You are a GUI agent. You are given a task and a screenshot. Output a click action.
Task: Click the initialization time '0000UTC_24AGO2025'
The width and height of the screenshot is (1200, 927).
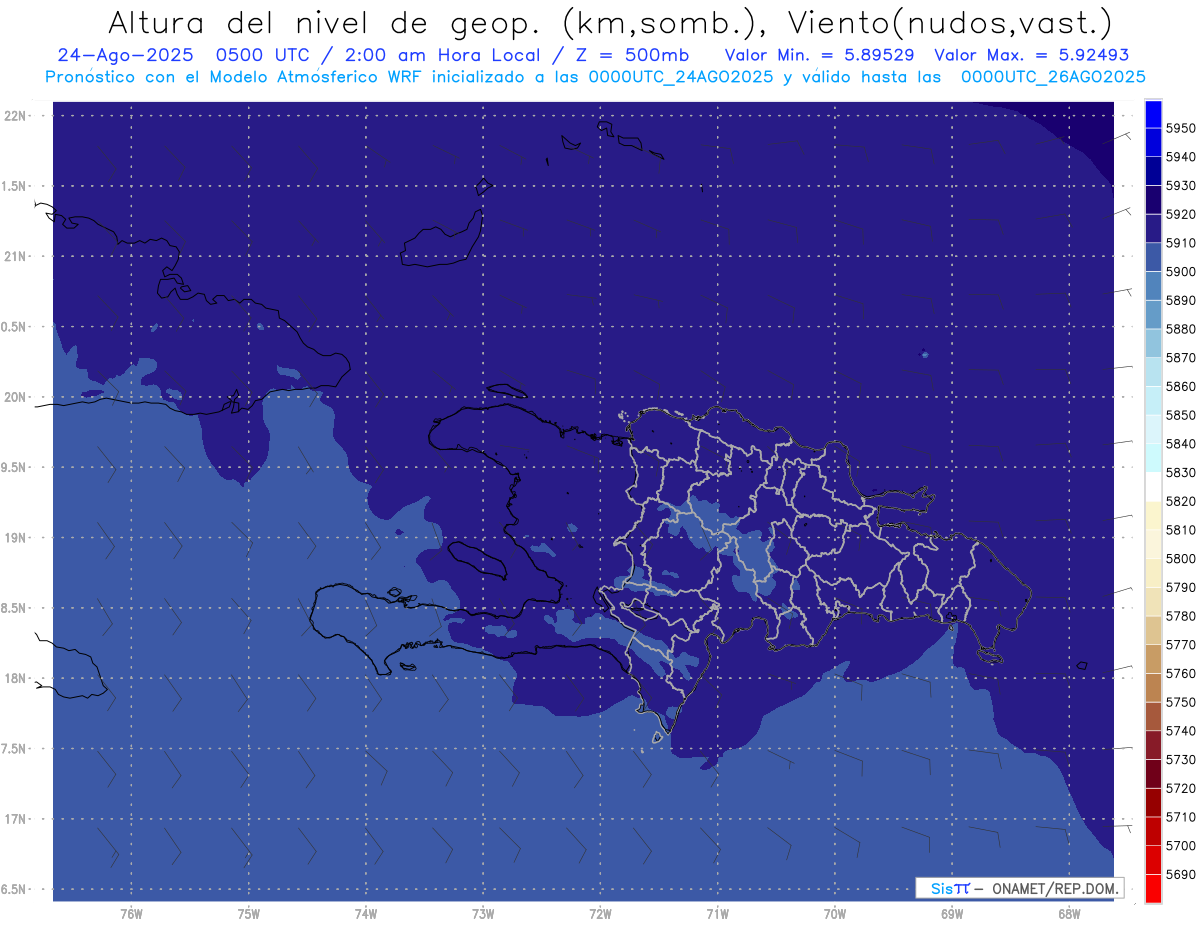point(681,76)
